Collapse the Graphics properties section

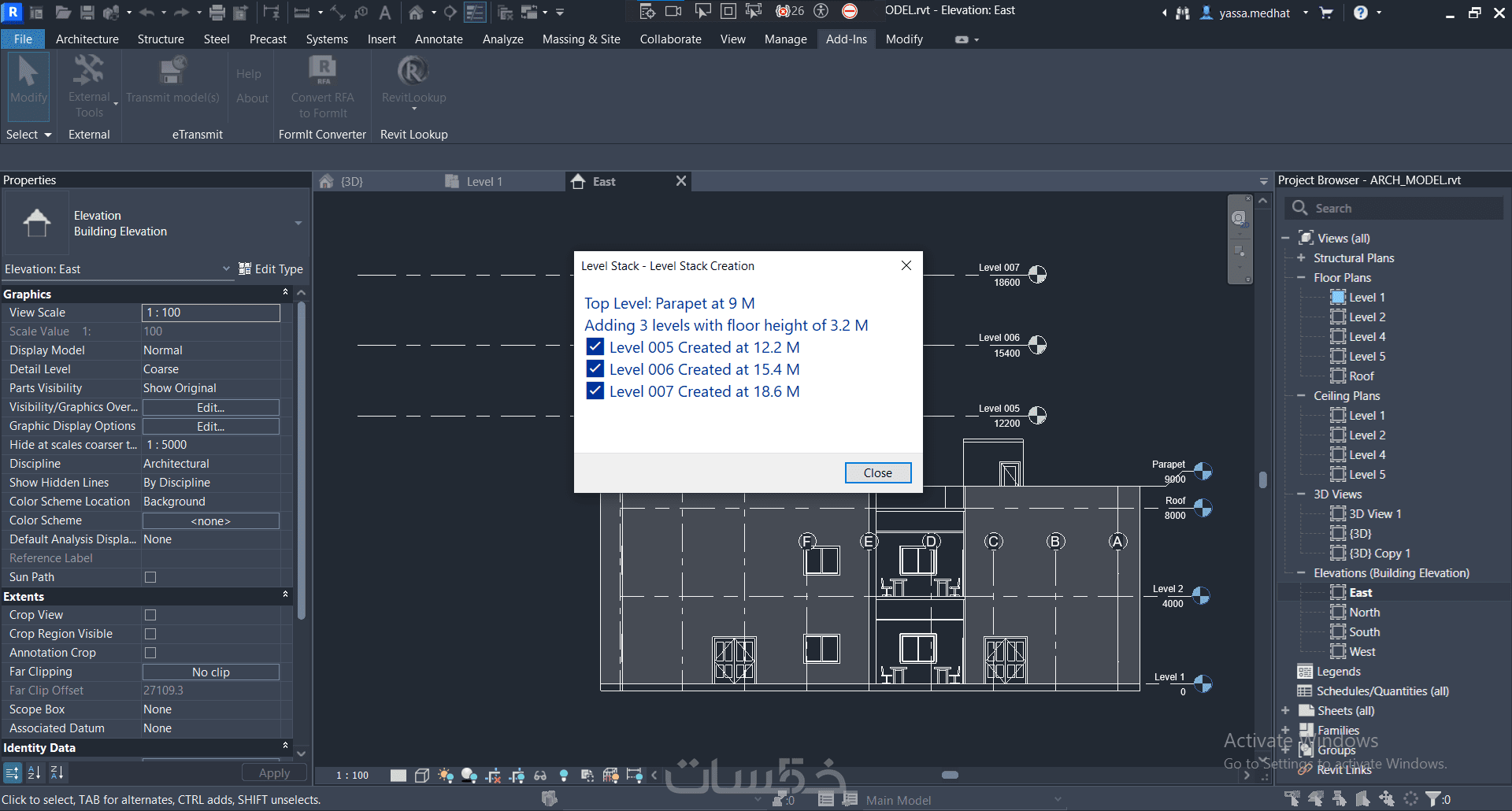285,293
